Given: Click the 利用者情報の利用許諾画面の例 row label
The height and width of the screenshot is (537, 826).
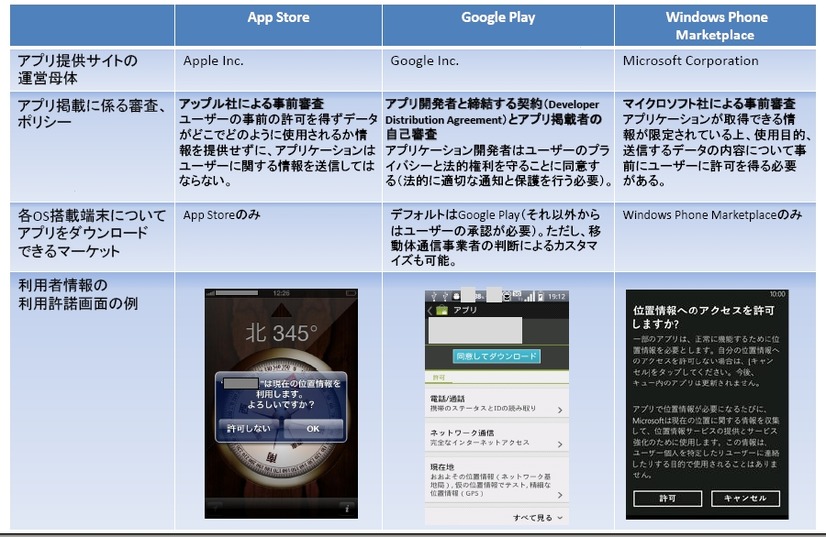Looking at the screenshot, I should tap(78, 294).
